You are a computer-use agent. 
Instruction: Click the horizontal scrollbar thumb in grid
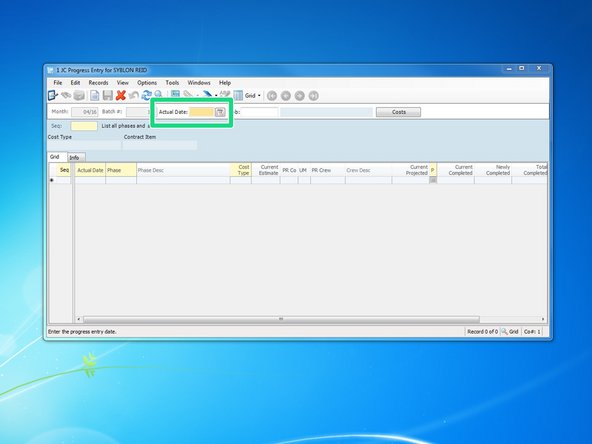pos(281,319)
